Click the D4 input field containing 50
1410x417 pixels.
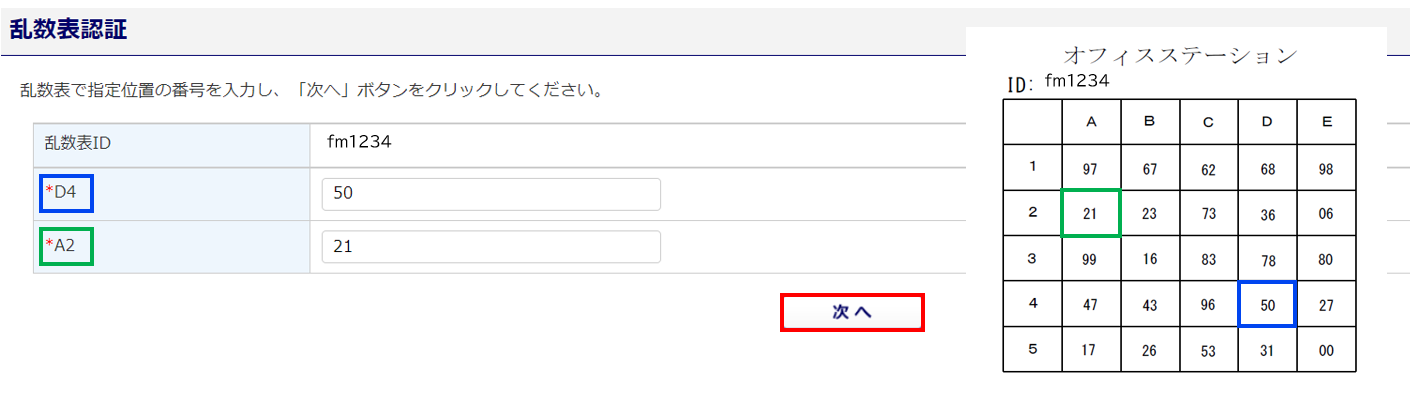click(x=490, y=194)
